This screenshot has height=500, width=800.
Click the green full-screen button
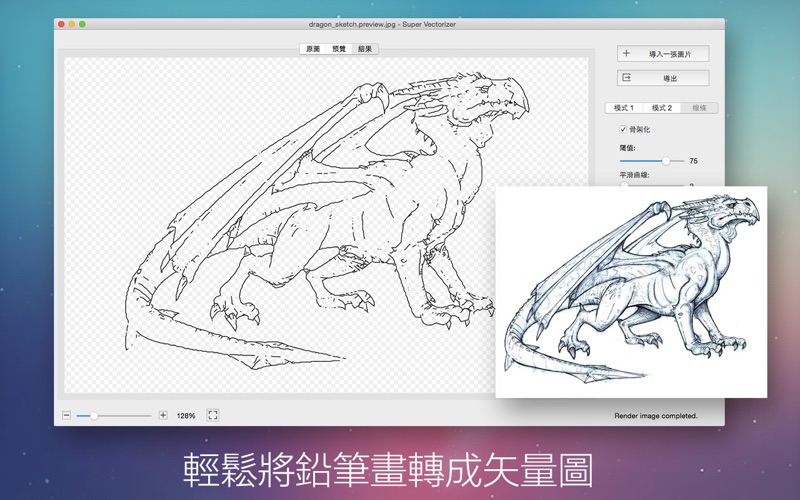pyautogui.click(x=82, y=24)
